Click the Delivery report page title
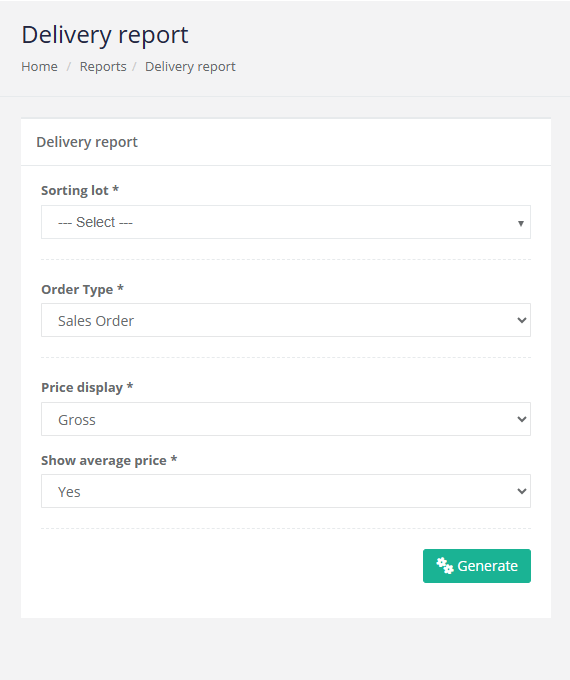This screenshot has height=680, width=570. [105, 35]
